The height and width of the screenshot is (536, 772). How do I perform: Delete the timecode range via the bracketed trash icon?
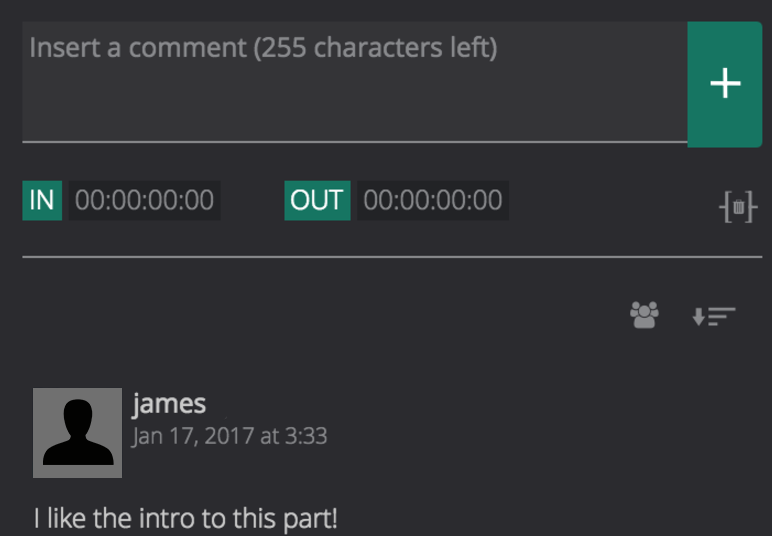(737, 207)
